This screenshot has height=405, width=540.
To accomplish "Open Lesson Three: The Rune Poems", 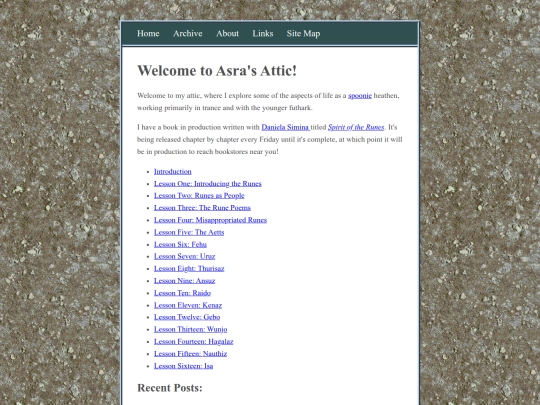I will (202, 208).
